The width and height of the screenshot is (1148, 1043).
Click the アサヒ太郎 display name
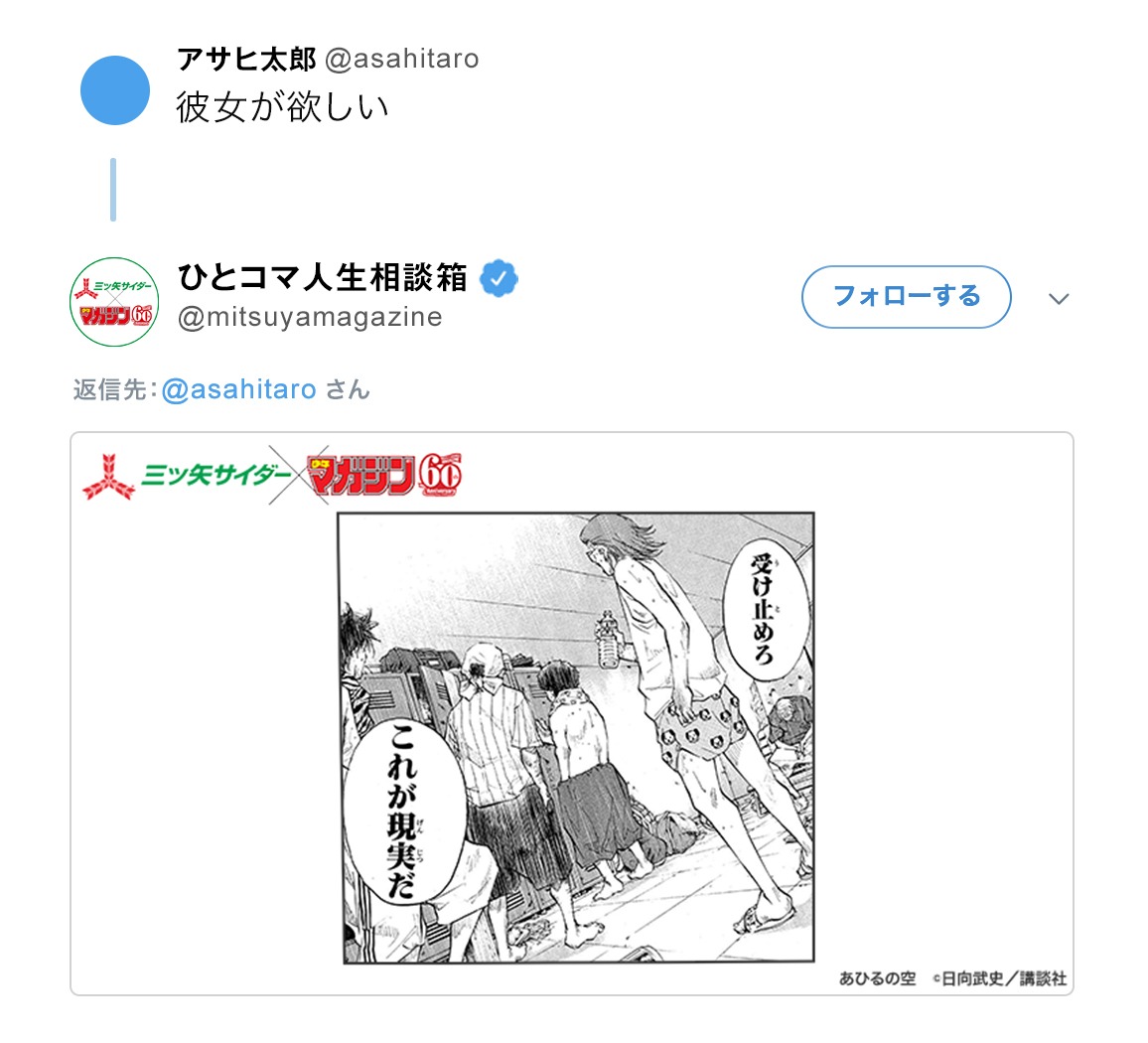click(x=246, y=59)
